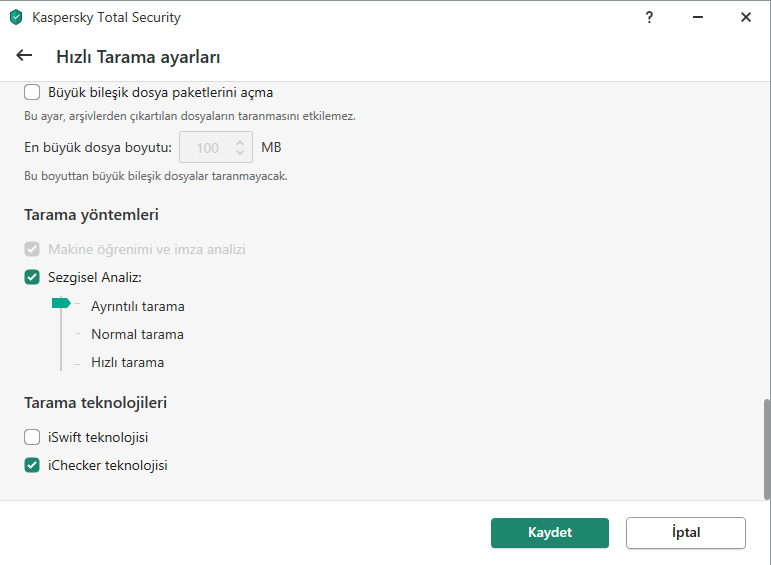
Task: Disable iChecker teknolojisi checkbox
Action: (32, 465)
